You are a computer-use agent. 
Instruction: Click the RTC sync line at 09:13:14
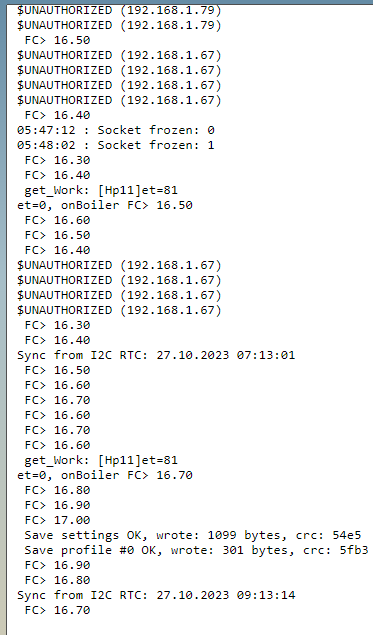tap(156, 595)
